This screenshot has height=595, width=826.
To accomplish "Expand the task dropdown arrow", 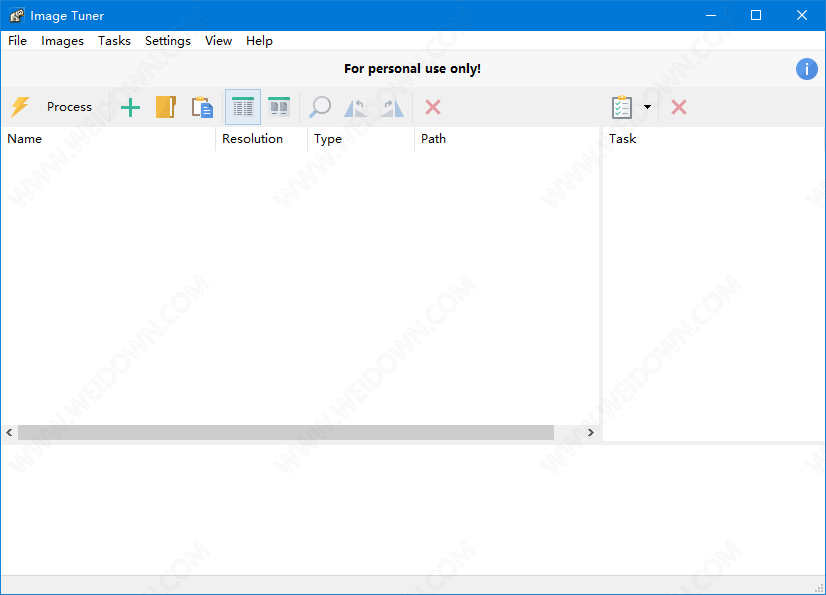I will [647, 107].
